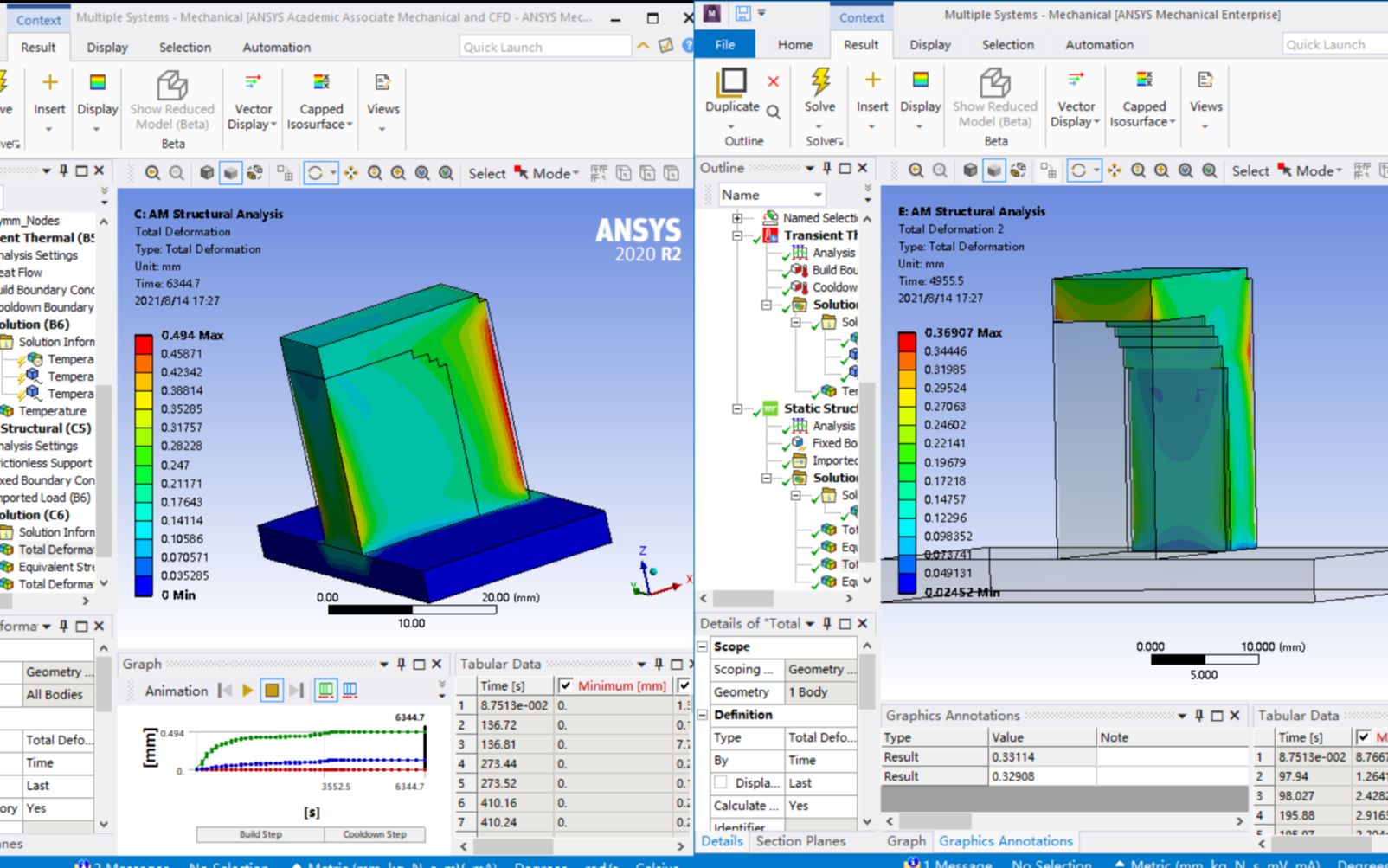Open Name filter dropdown in Outline
Image resolution: width=1388 pixels, height=868 pixels.
pos(818,195)
